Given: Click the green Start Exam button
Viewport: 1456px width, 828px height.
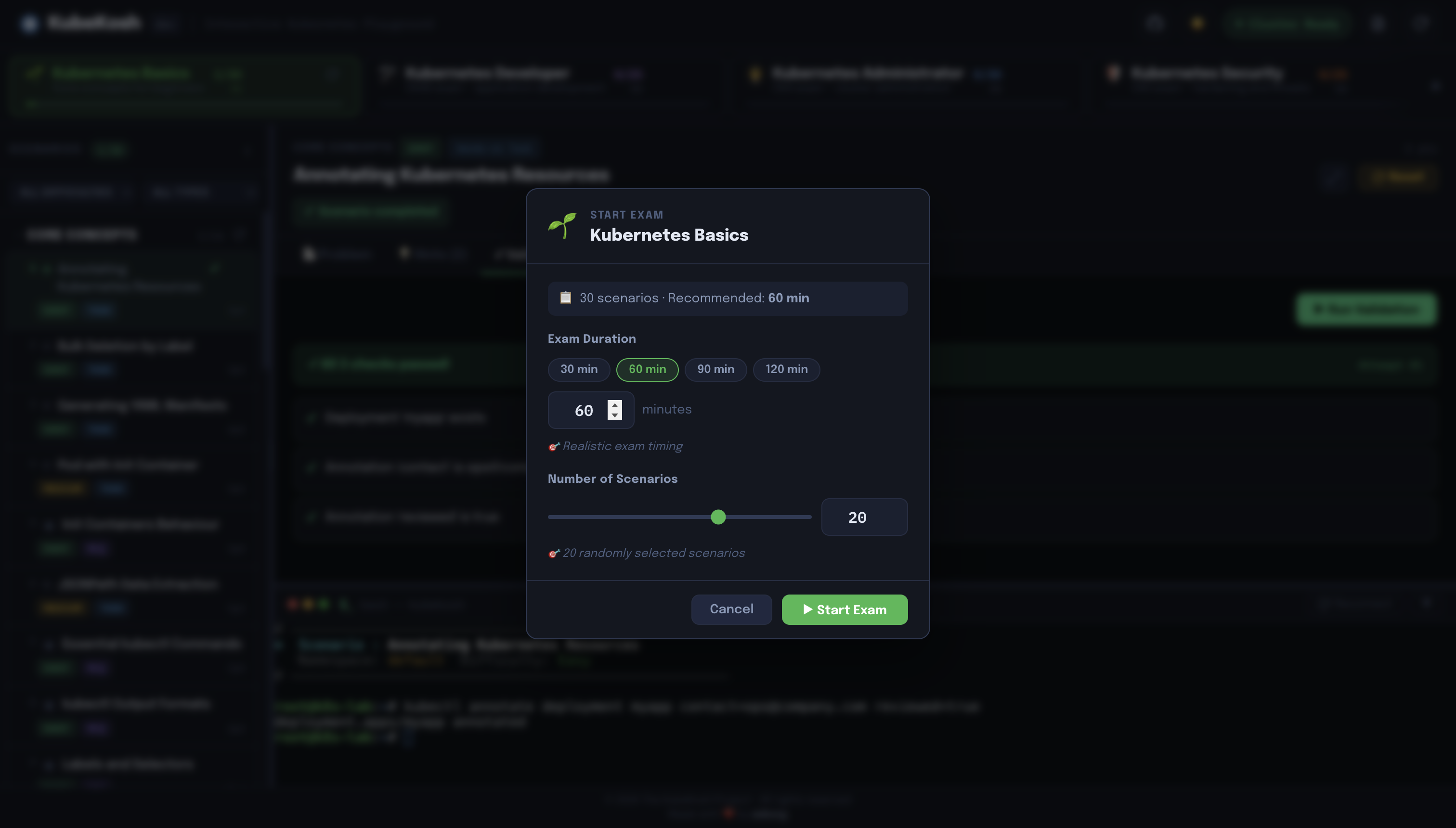Looking at the screenshot, I should point(845,609).
